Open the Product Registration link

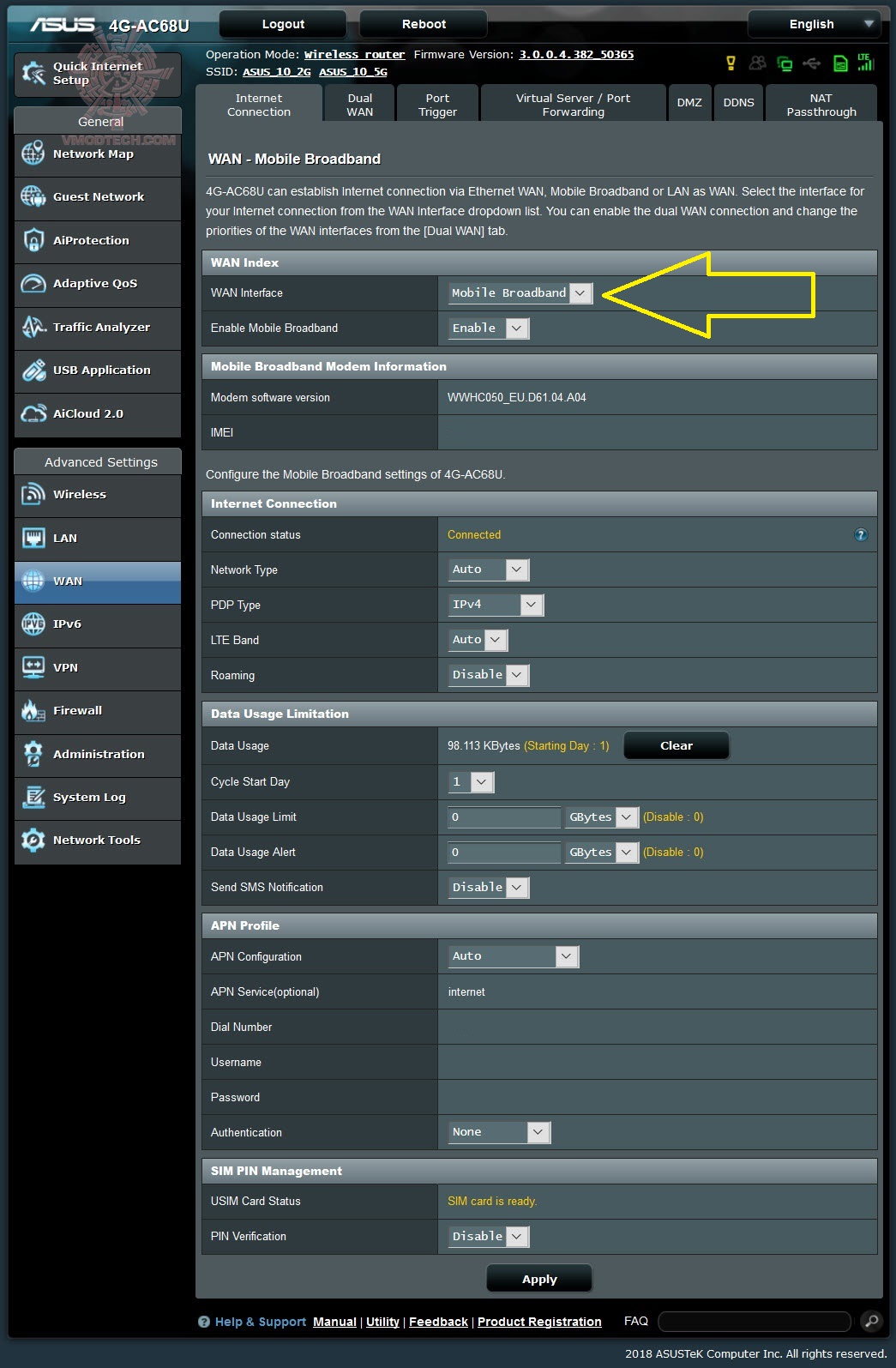coord(539,1322)
